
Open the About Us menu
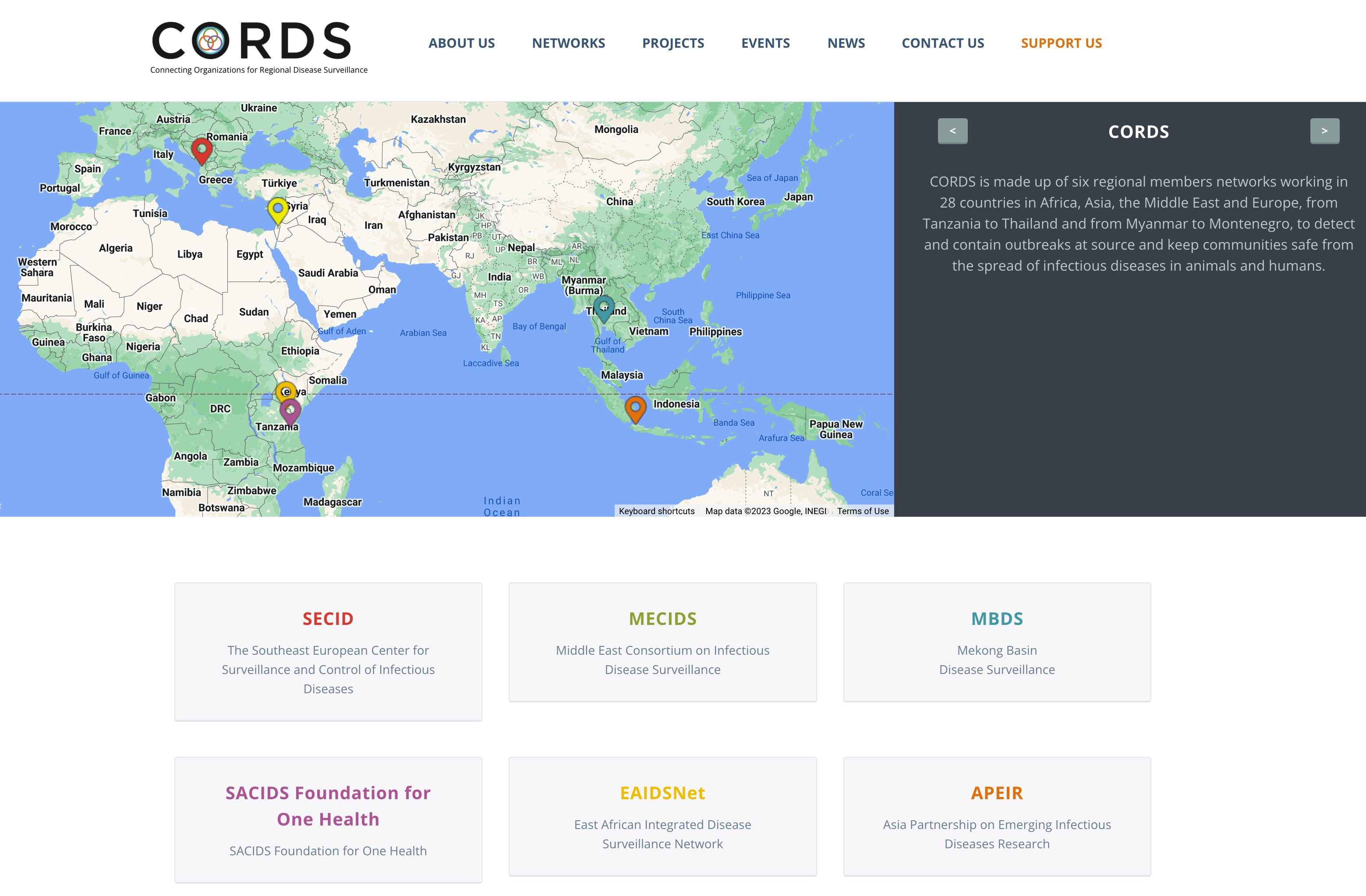461,43
